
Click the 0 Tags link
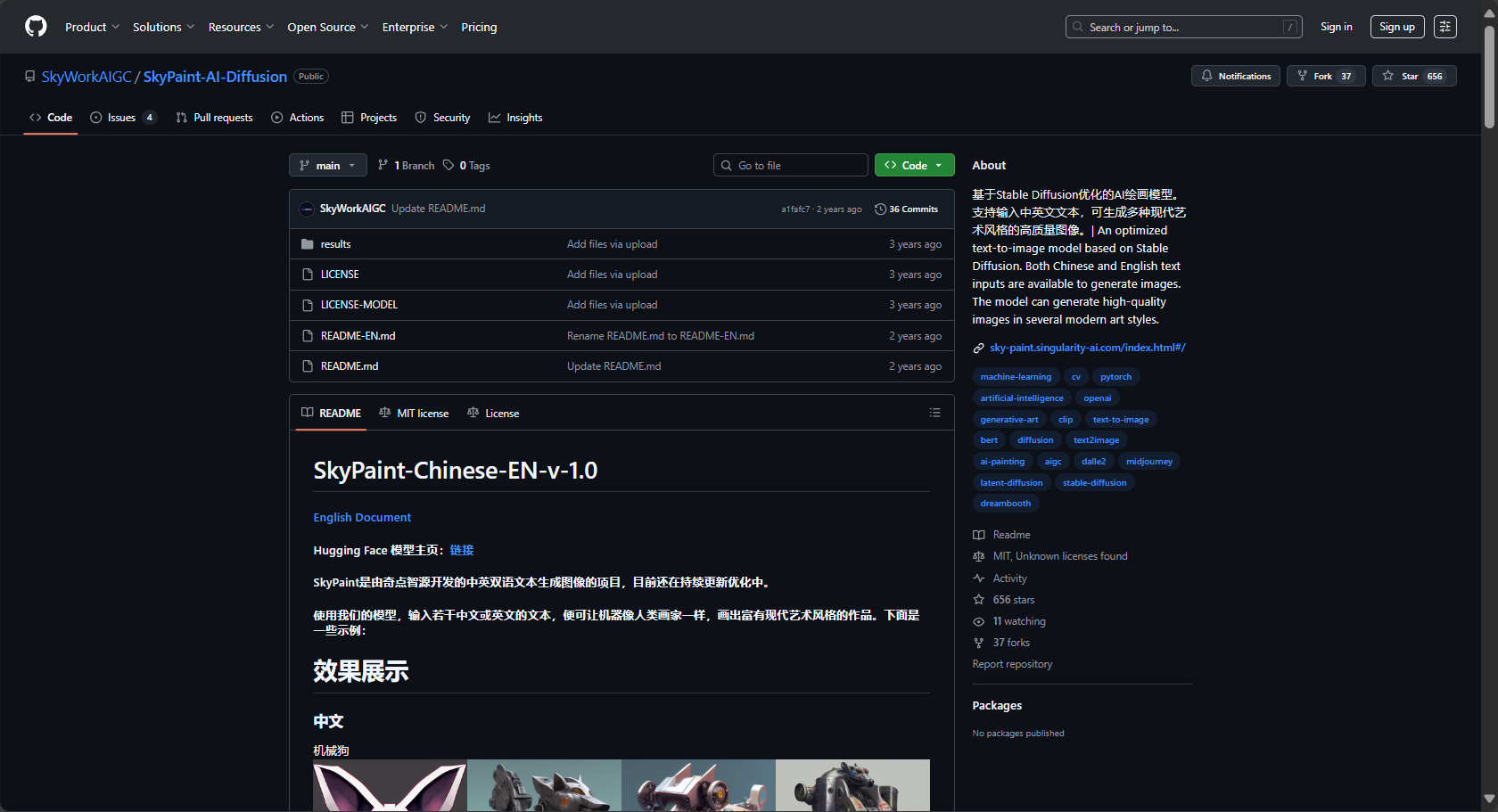[x=466, y=165]
